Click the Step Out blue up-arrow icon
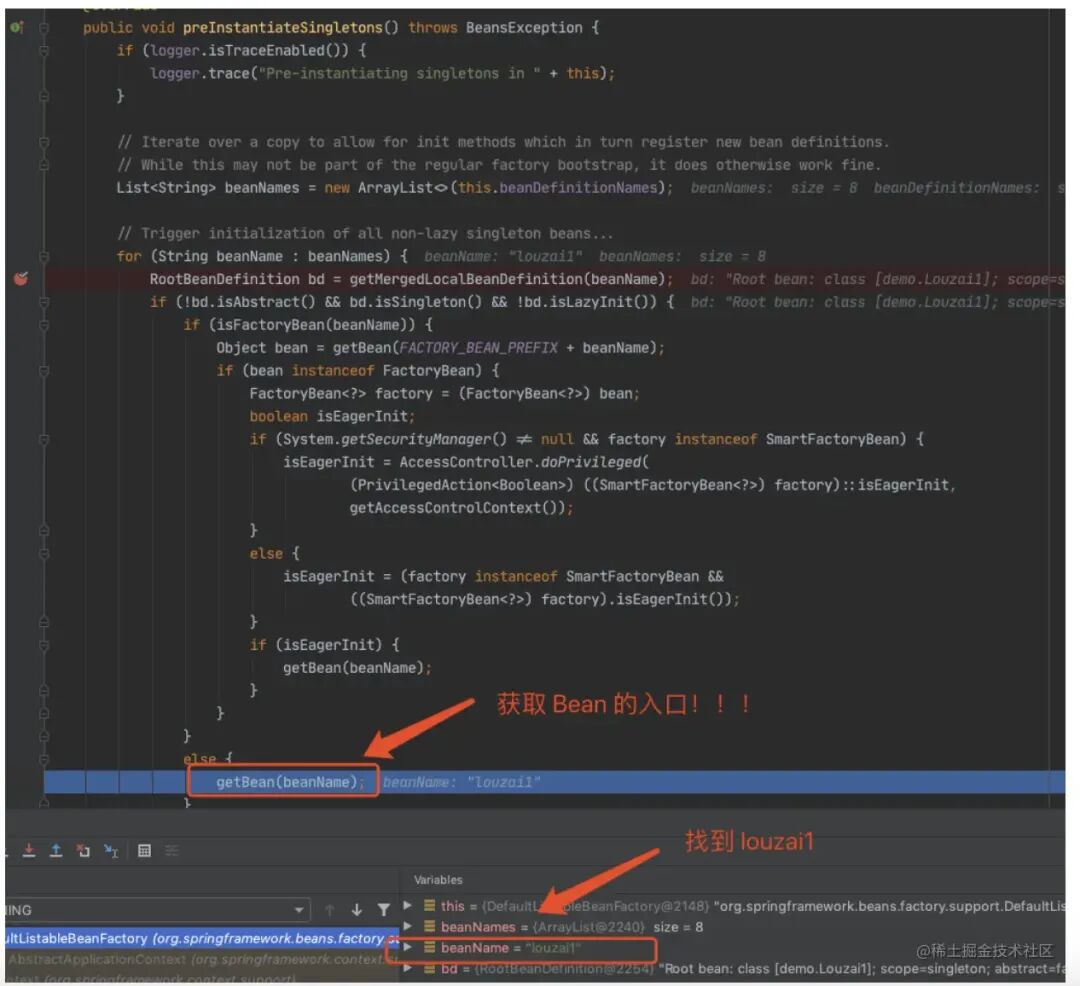The width and height of the screenshot is (1080, 986). click(56, 851)
